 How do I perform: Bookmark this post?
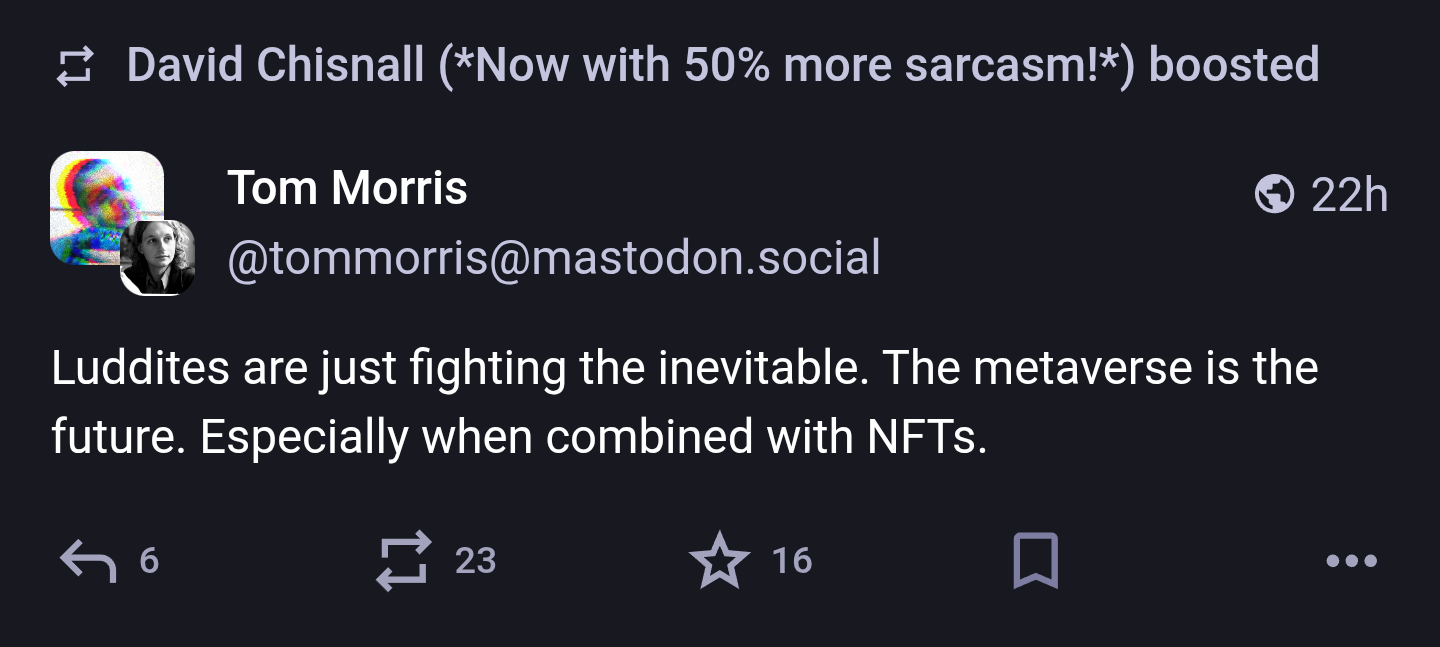[1035, 561]
